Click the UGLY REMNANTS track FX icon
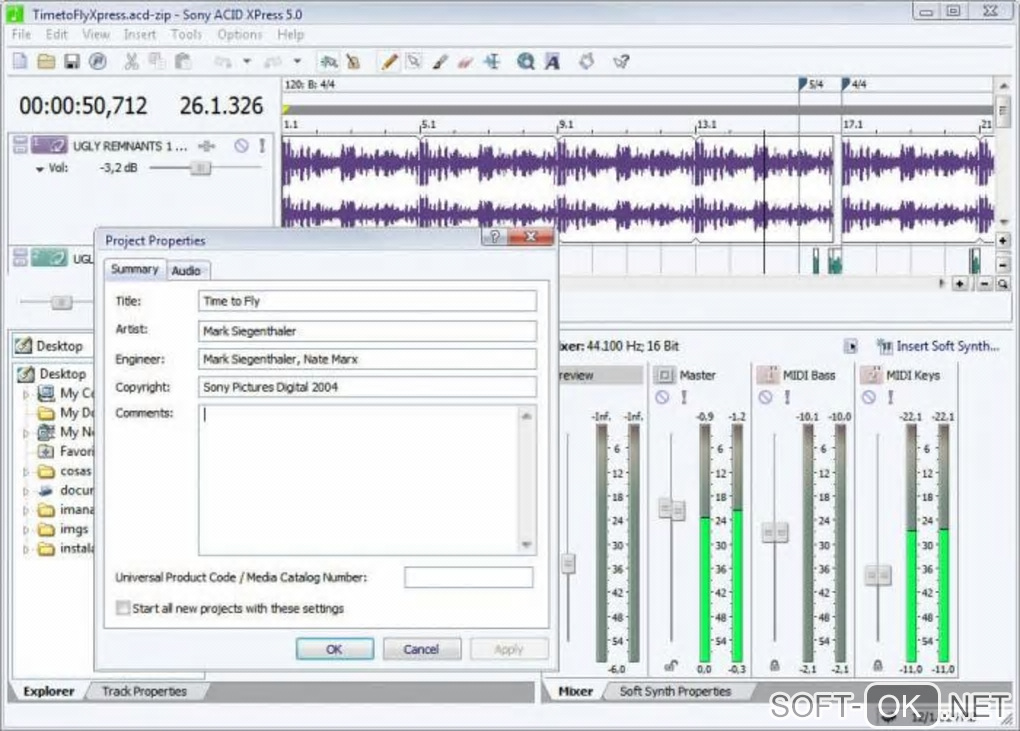Image resolution: width=1020 pixels, height=731 pixels. point(207,146)
